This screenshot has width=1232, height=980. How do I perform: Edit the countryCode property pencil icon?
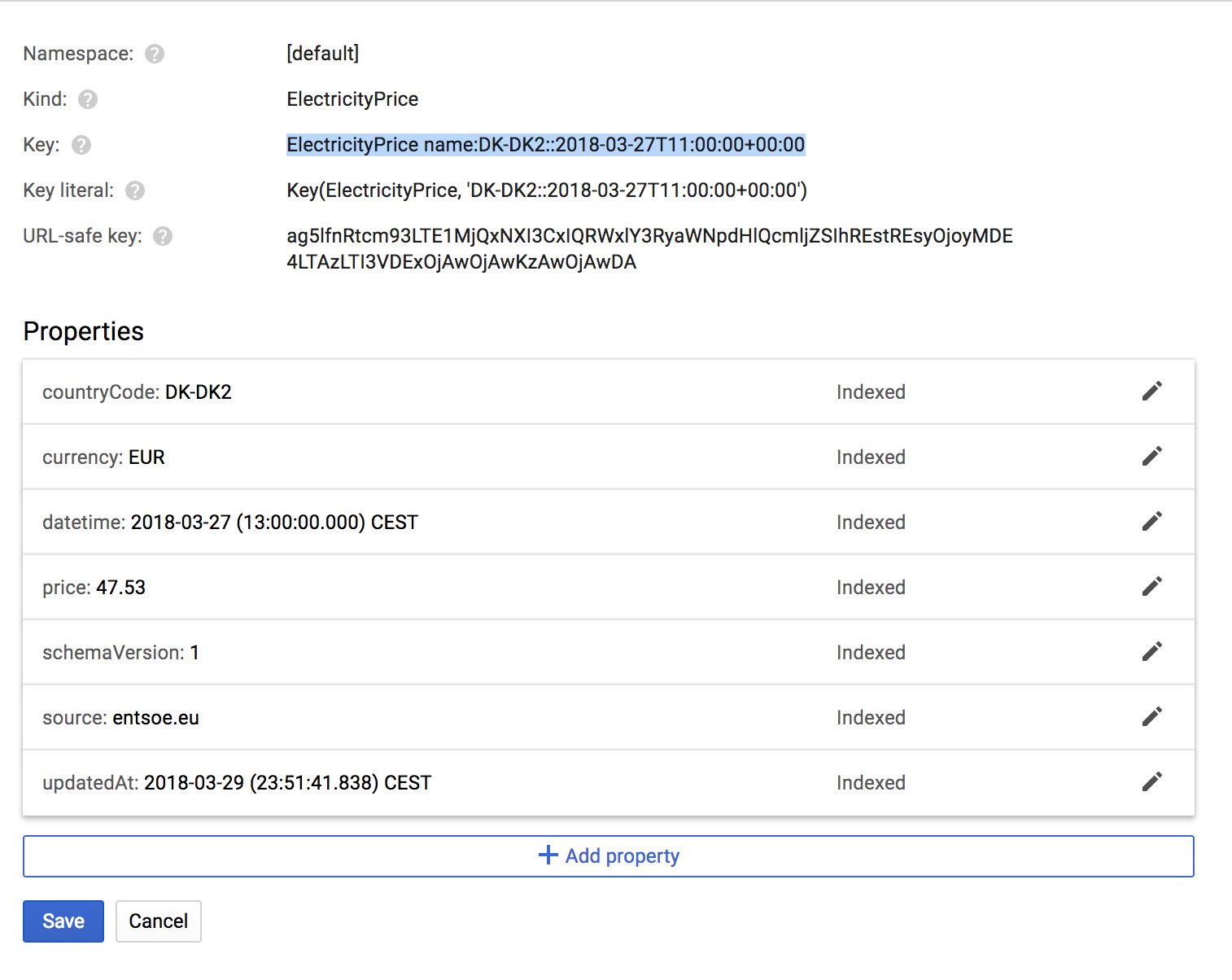pyautogui.click(x=1151, y=392)
